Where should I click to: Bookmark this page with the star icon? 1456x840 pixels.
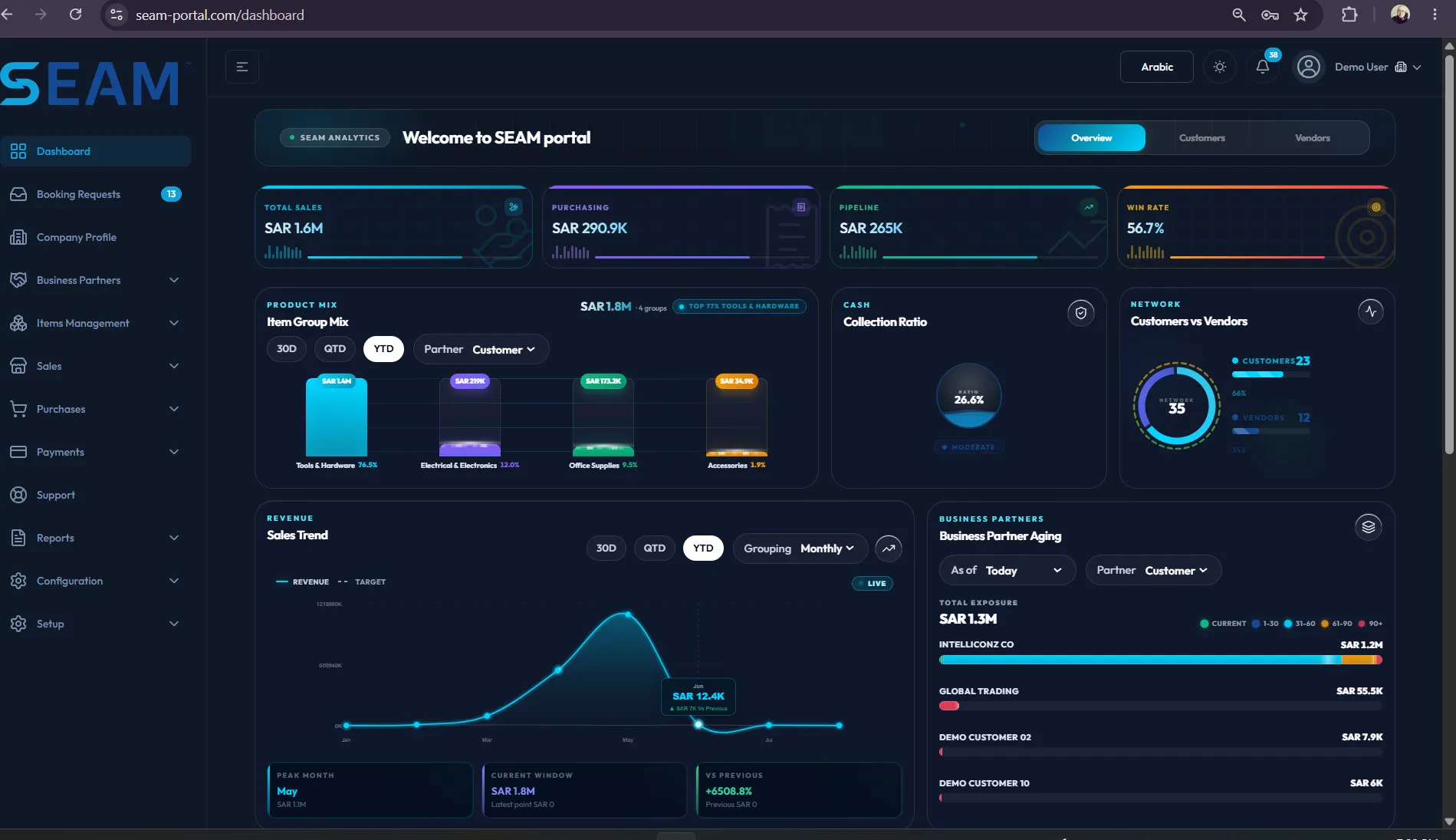(1301, 15)
